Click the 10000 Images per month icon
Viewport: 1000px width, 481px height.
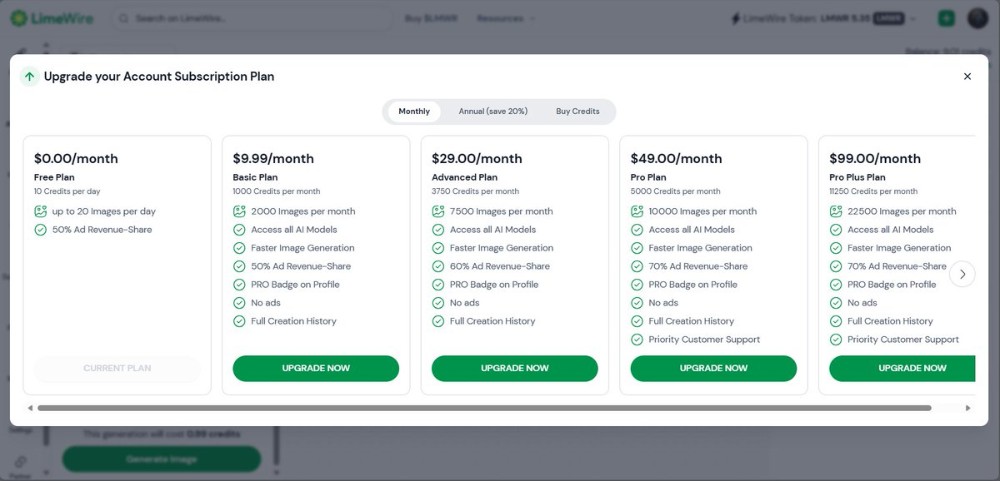(638, 211)
